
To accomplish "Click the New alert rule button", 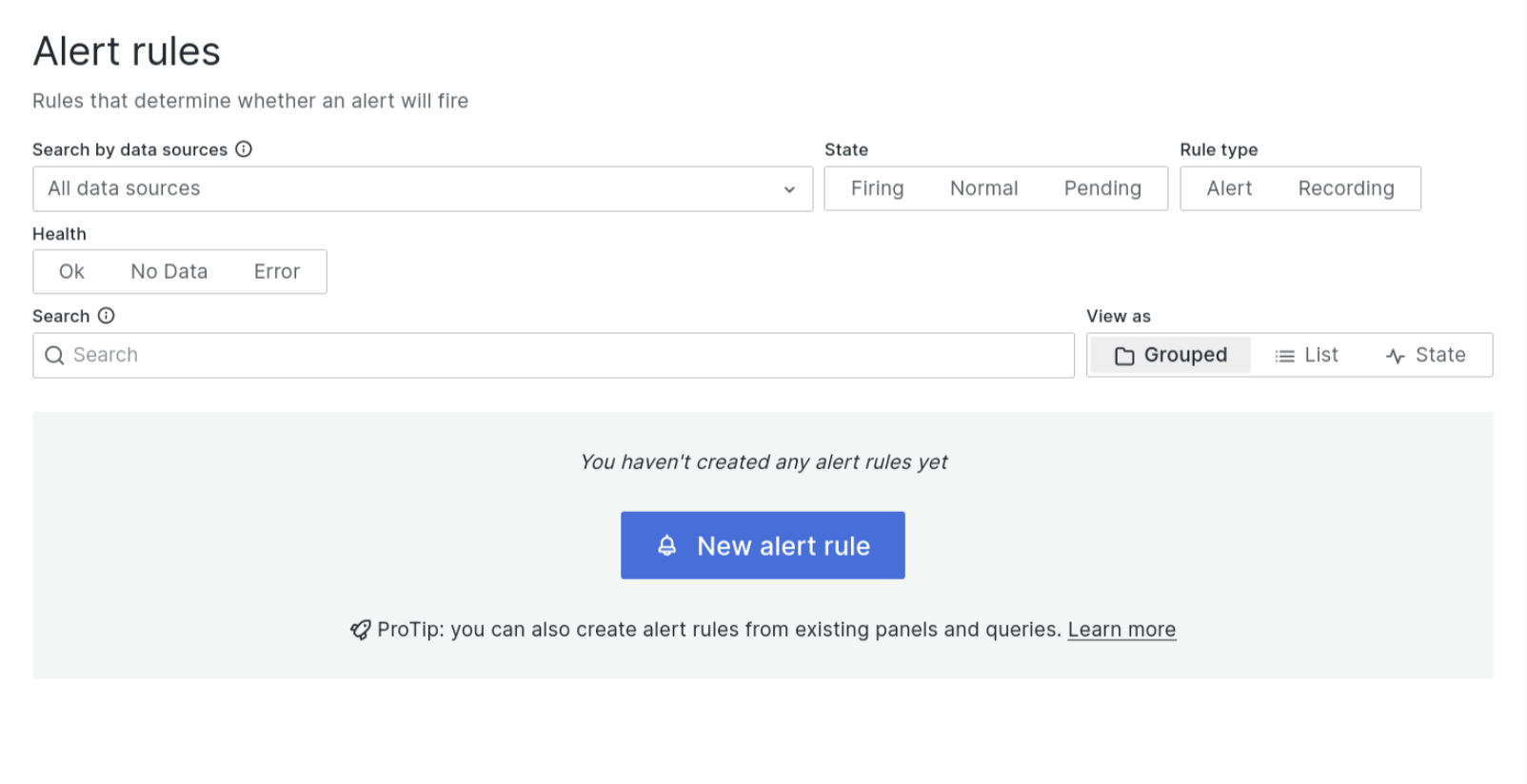I will (x=762, y=545).
